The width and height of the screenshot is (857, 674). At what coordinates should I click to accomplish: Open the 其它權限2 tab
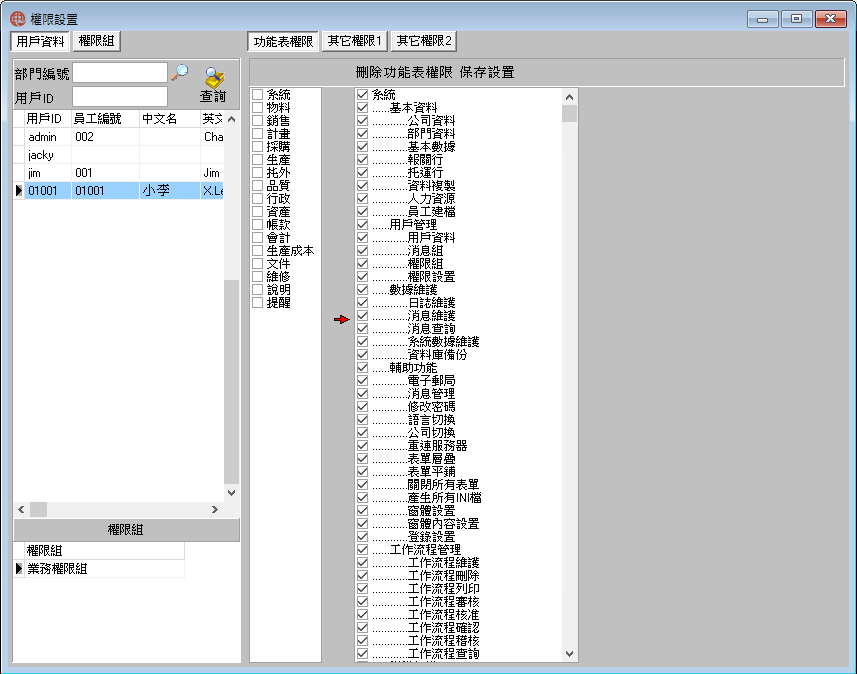point(424,41)
